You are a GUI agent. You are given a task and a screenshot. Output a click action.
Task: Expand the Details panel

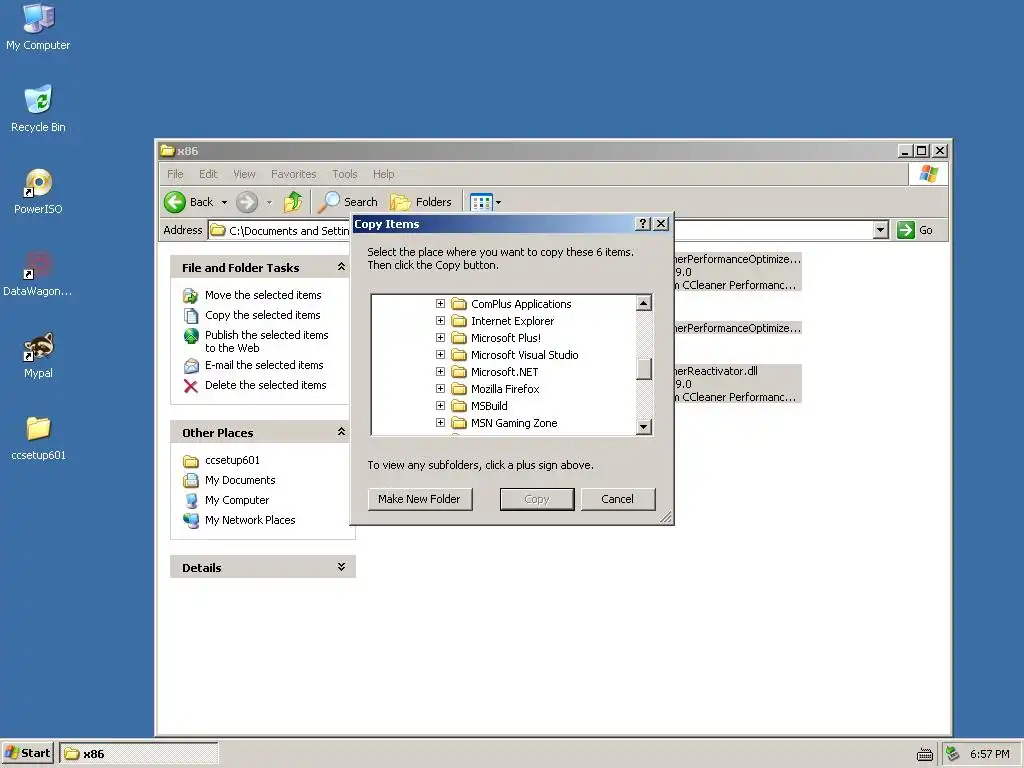341,566
